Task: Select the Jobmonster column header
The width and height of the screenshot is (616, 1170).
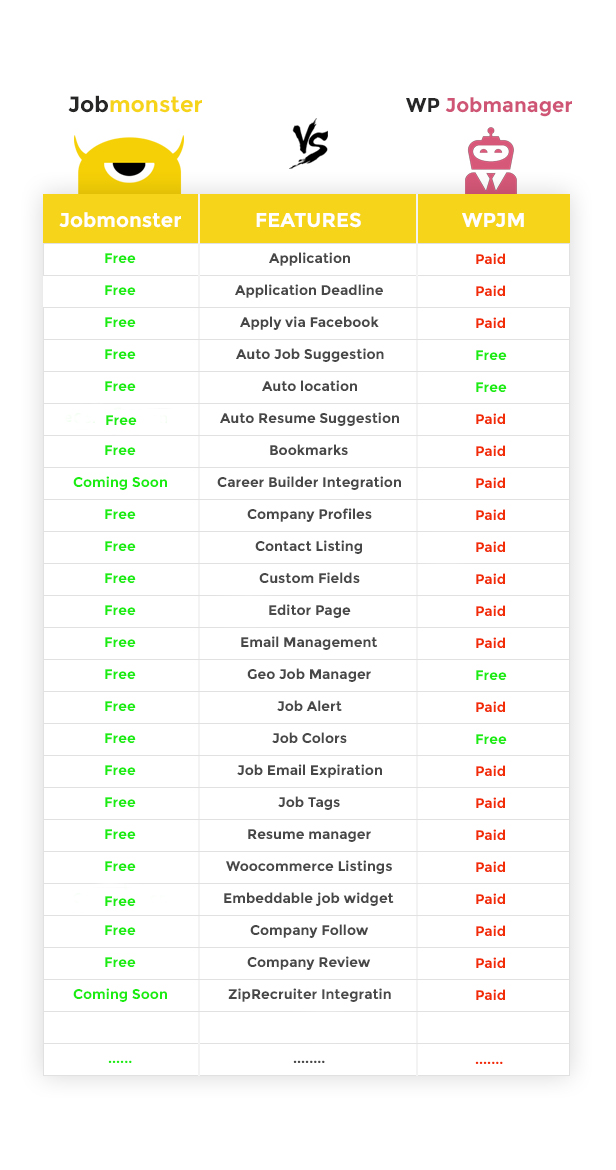Action: (120, 220)
